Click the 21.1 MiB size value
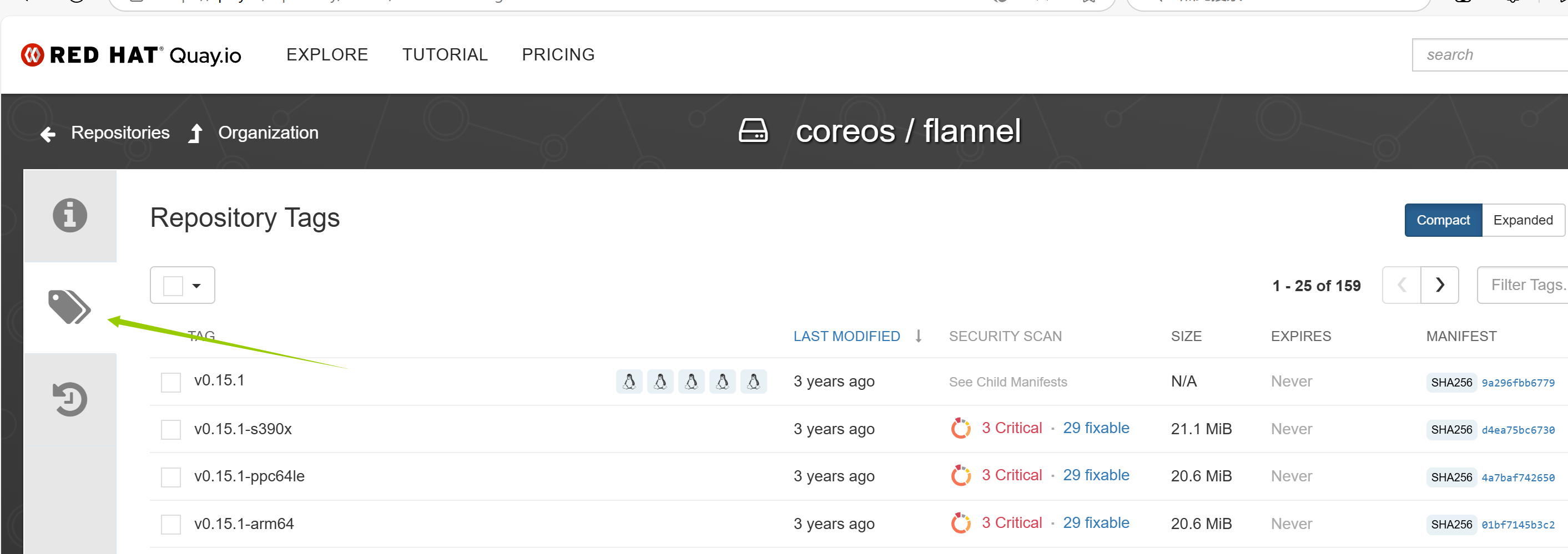Viewport: 1568px width, 554px height. pos(1201,429)
